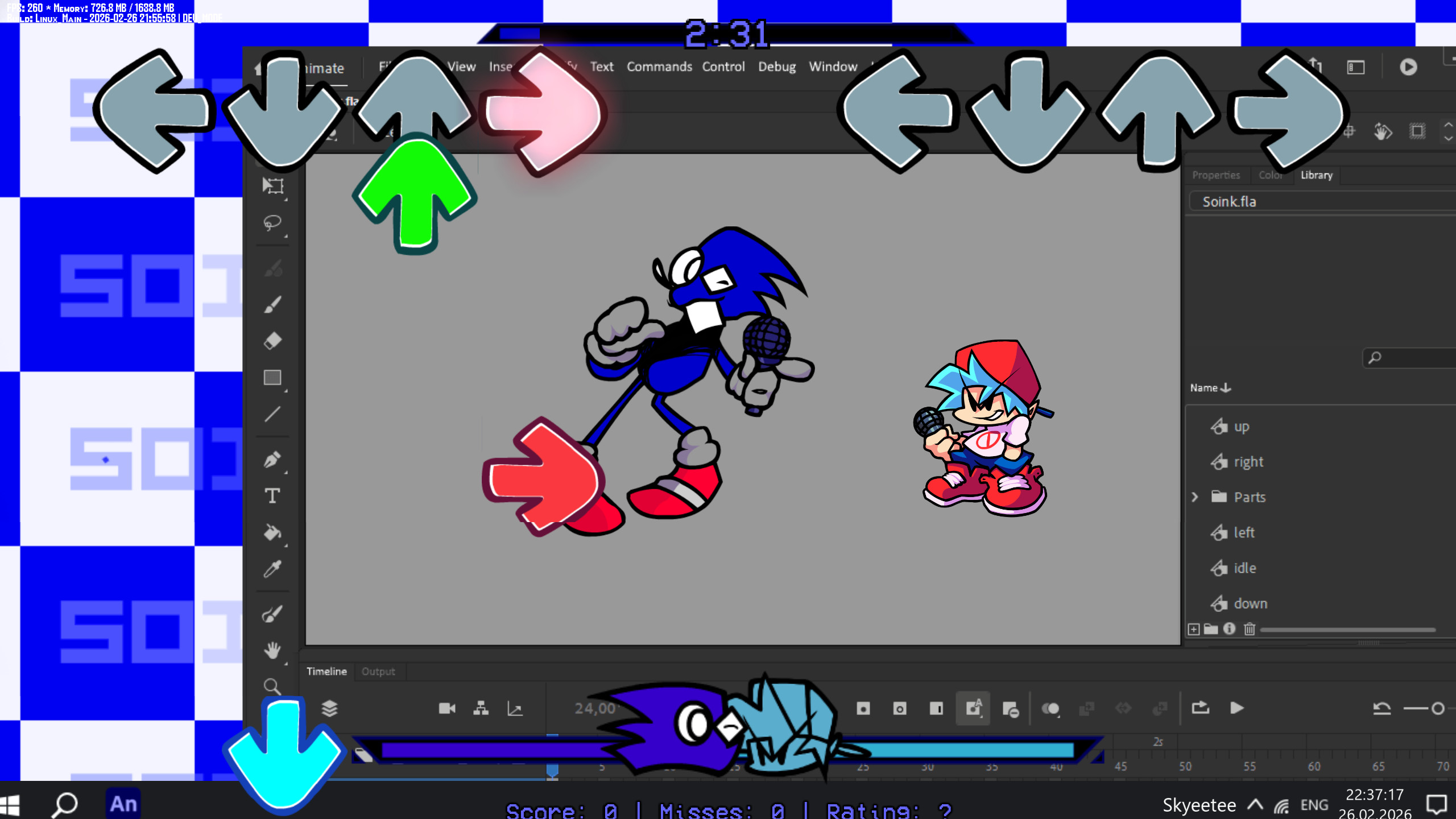This screenshot has width=1456, height=819.
Task: Toggle the timeline camera layer
Action: coord(447,709)
